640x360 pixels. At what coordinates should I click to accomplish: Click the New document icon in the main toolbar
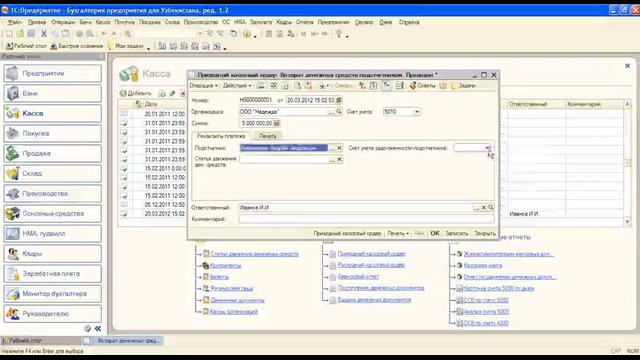point(9,34)
